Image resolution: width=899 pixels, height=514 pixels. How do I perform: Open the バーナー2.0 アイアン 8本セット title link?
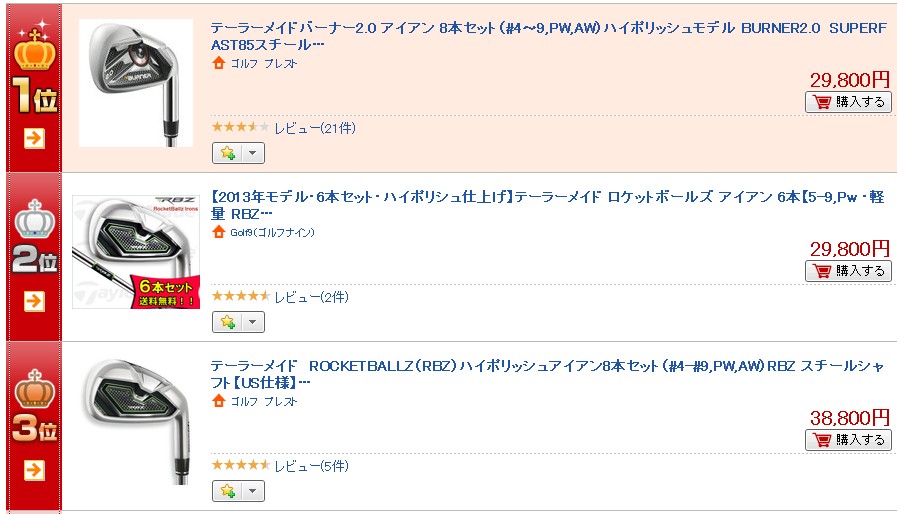pos(549,36)
